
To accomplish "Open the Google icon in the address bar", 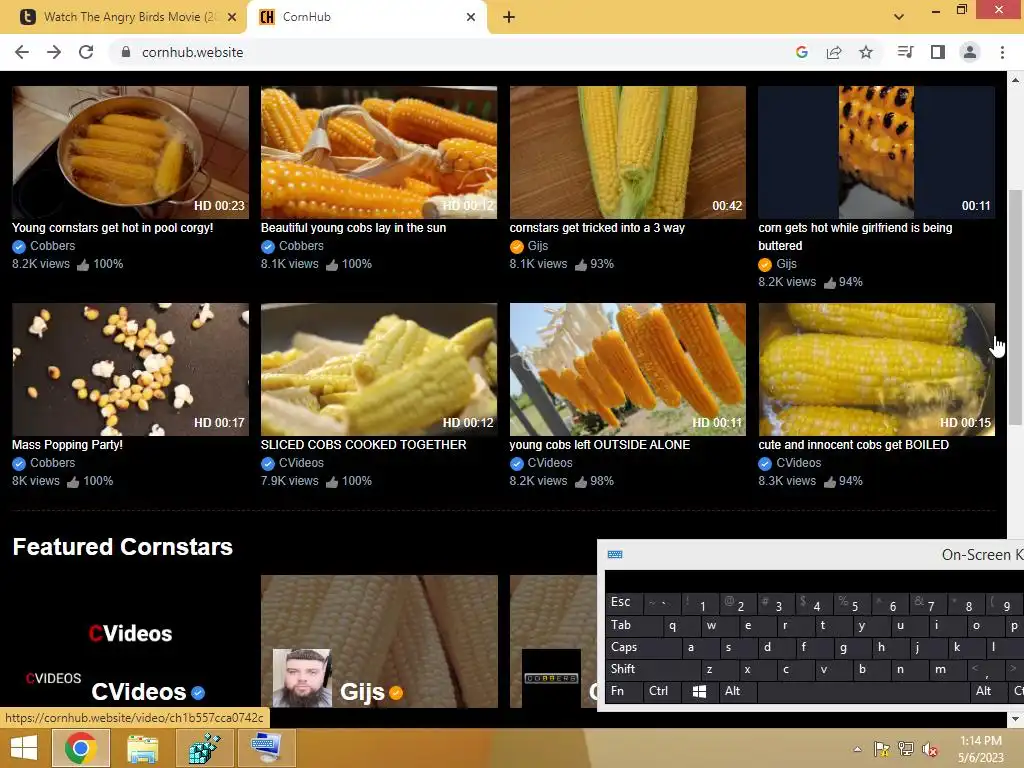I will [x=802, y=52].
